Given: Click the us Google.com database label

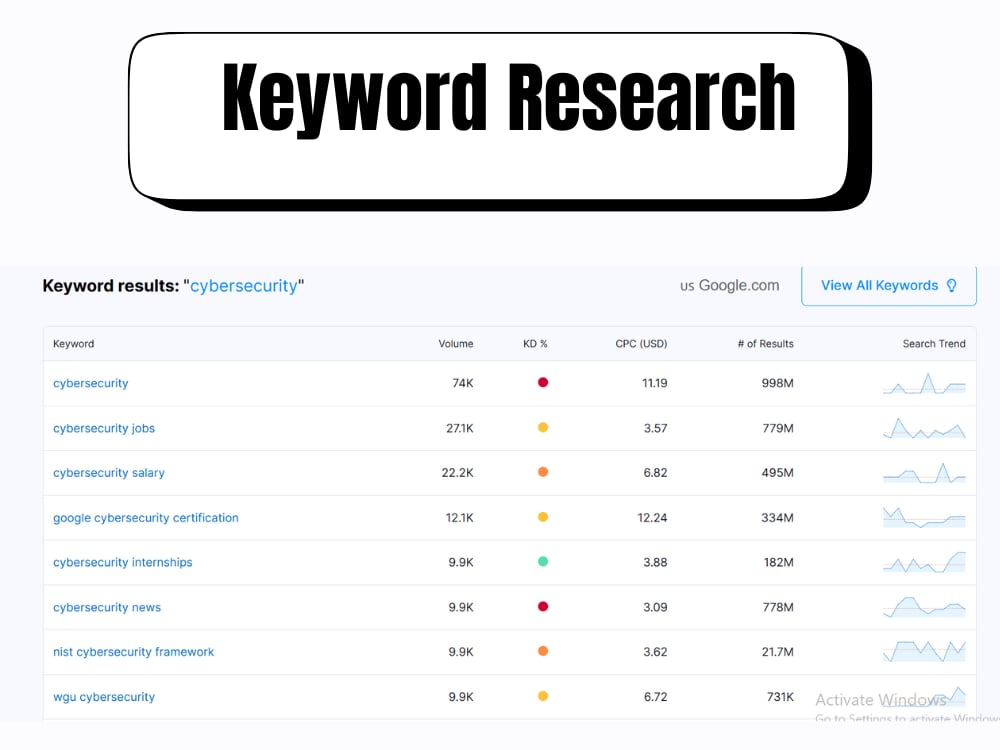Looking at the screenshot, I should pos(730,286).
